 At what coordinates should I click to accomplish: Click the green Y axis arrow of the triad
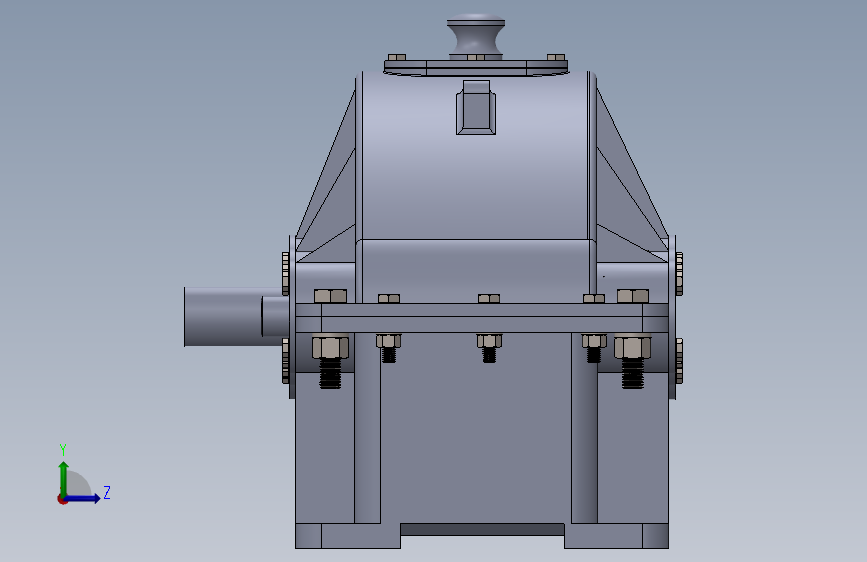point(64,478)
